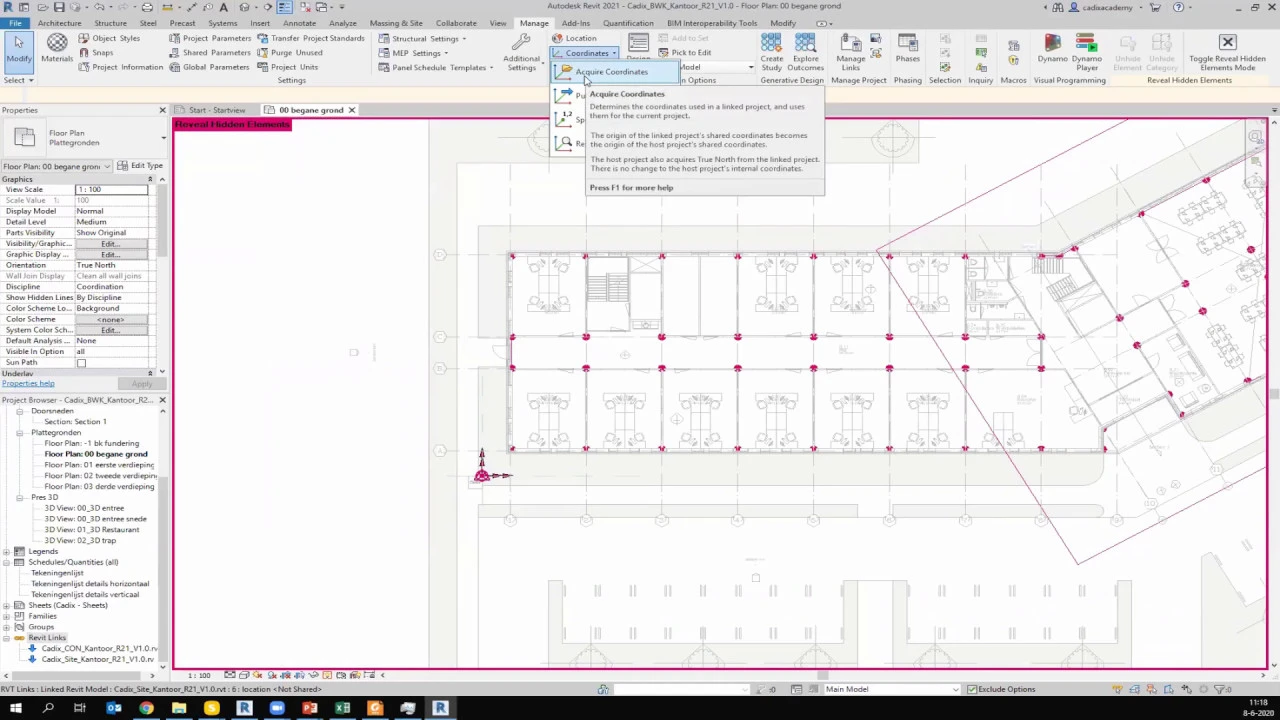Screen dimensions: 1280x720
Task: Open MEP Settings dropdown
Action: 413,53
